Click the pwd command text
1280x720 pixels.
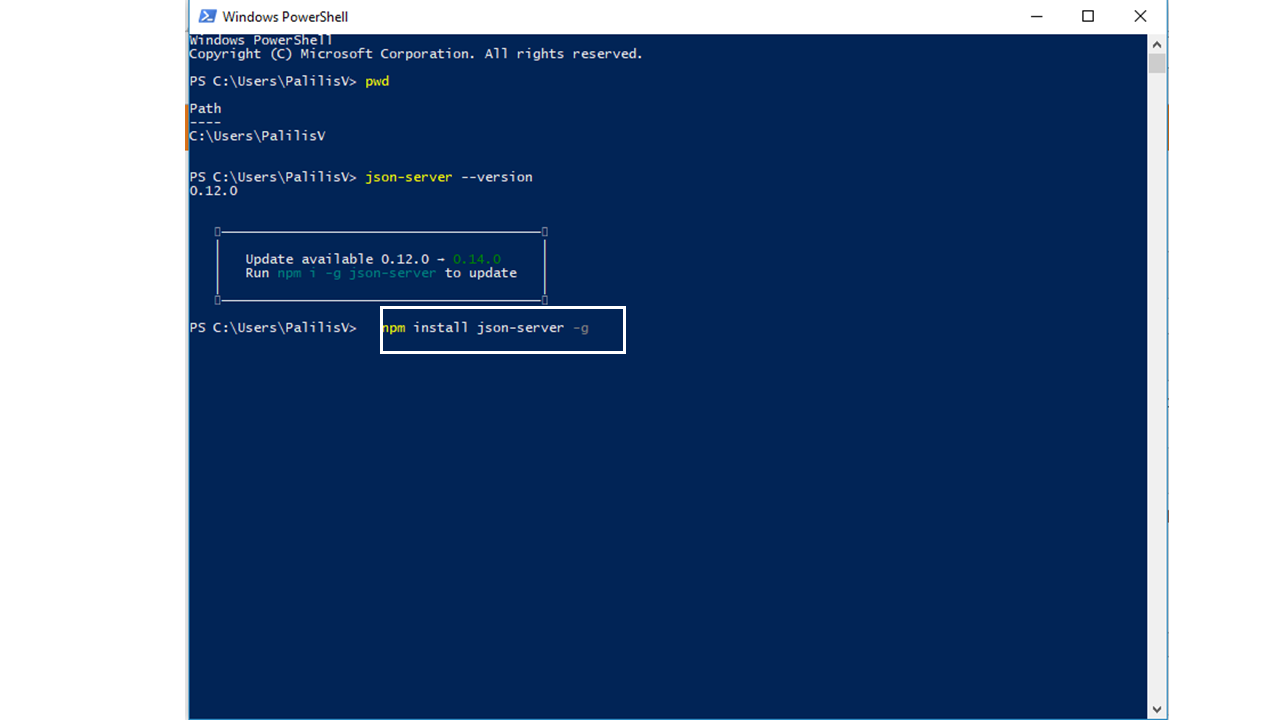[377, 81]
